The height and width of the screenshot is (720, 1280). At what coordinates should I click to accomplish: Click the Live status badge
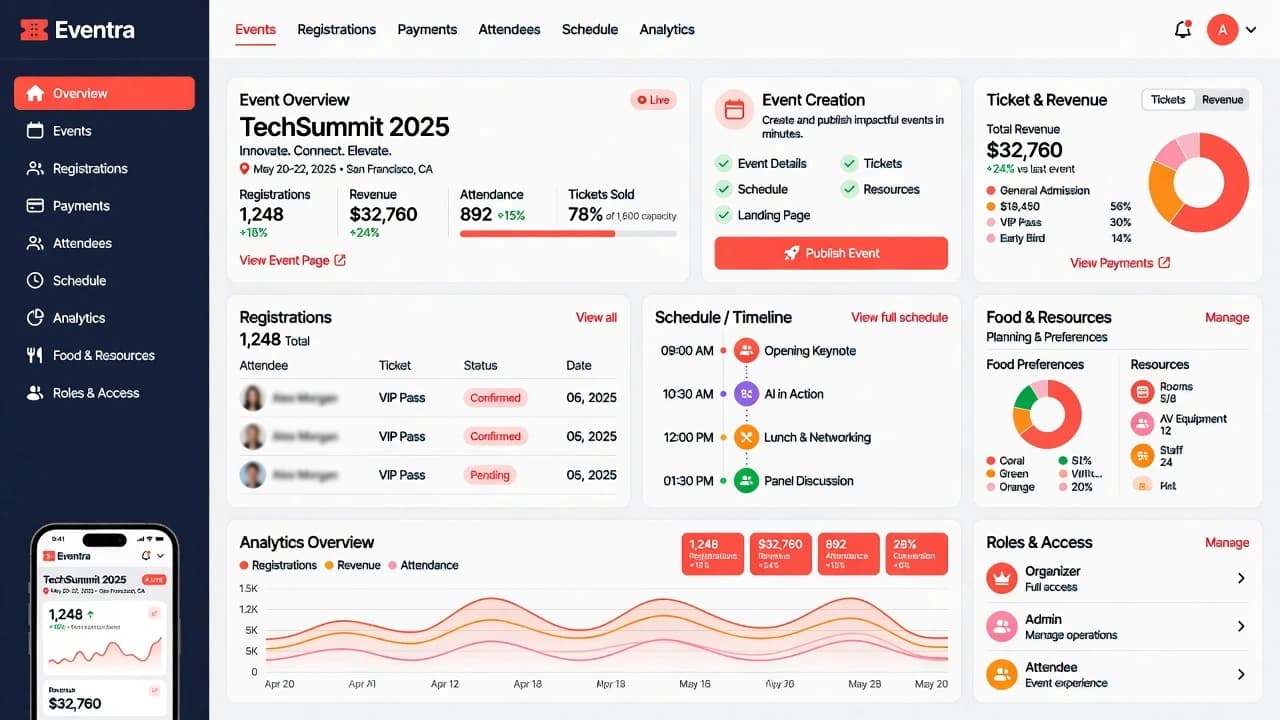coord(653,100)
